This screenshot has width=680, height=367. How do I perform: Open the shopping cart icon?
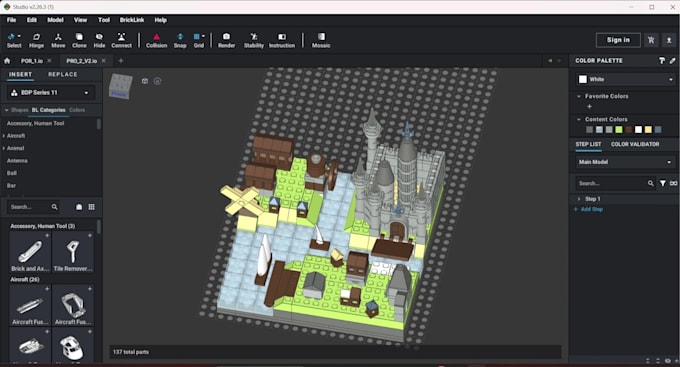click(x=651, y=40)
